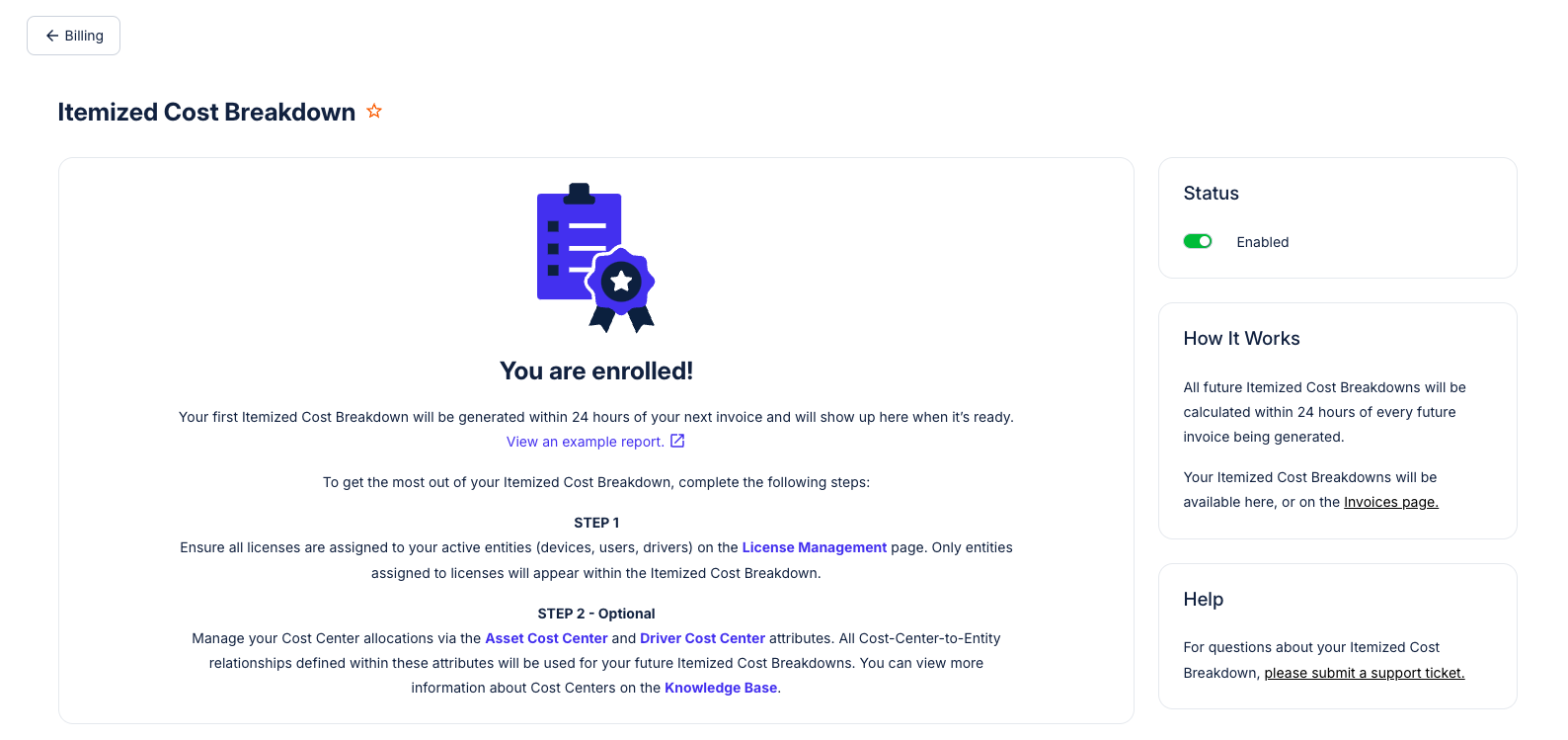Click the Itemized Cost Breakdown page title
The height and width of the screenshot is (740, 1568).
pos(206,111)
